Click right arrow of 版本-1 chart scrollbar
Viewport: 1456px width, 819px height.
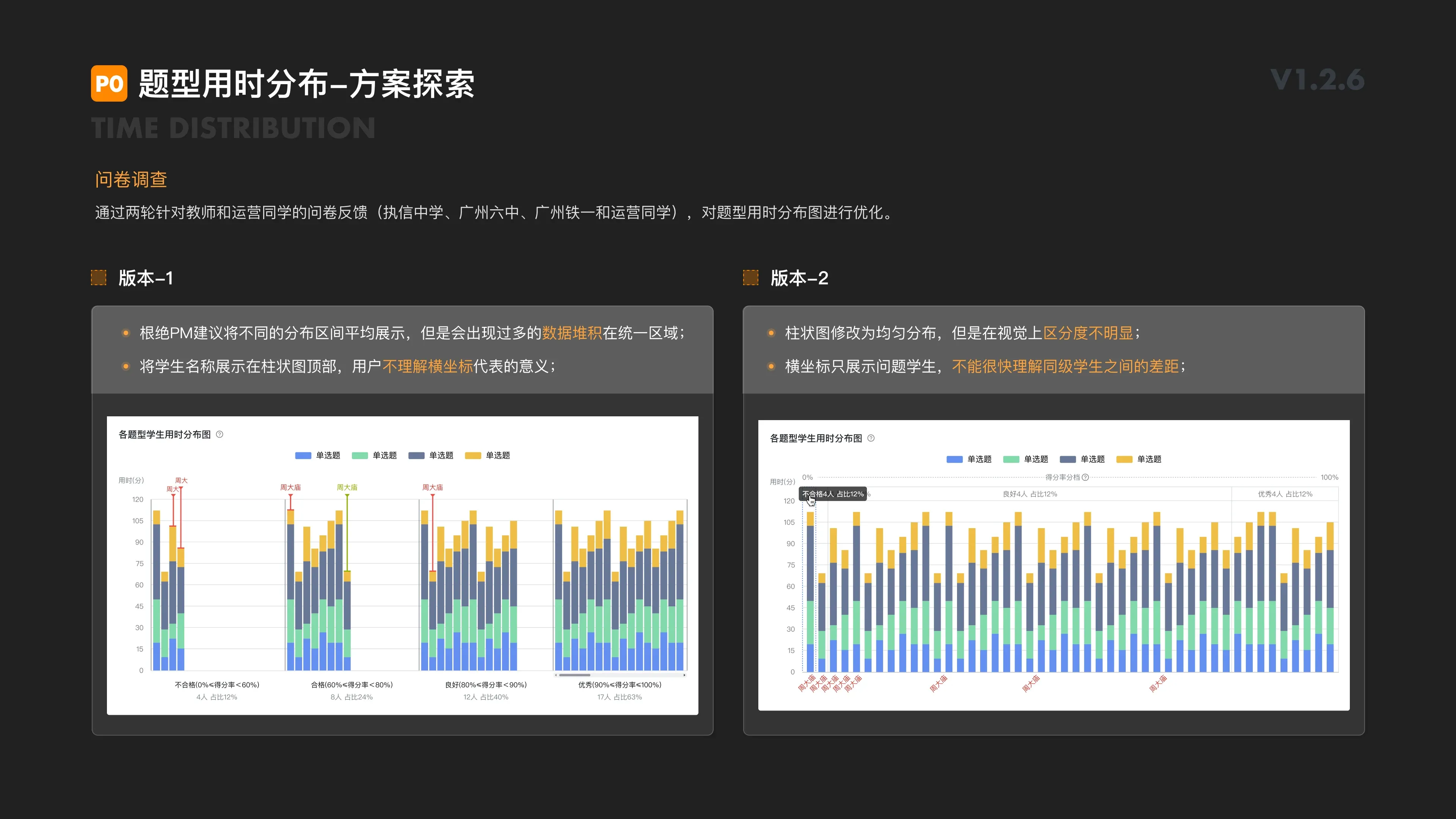pyautogui.click(x=684, y=675)
